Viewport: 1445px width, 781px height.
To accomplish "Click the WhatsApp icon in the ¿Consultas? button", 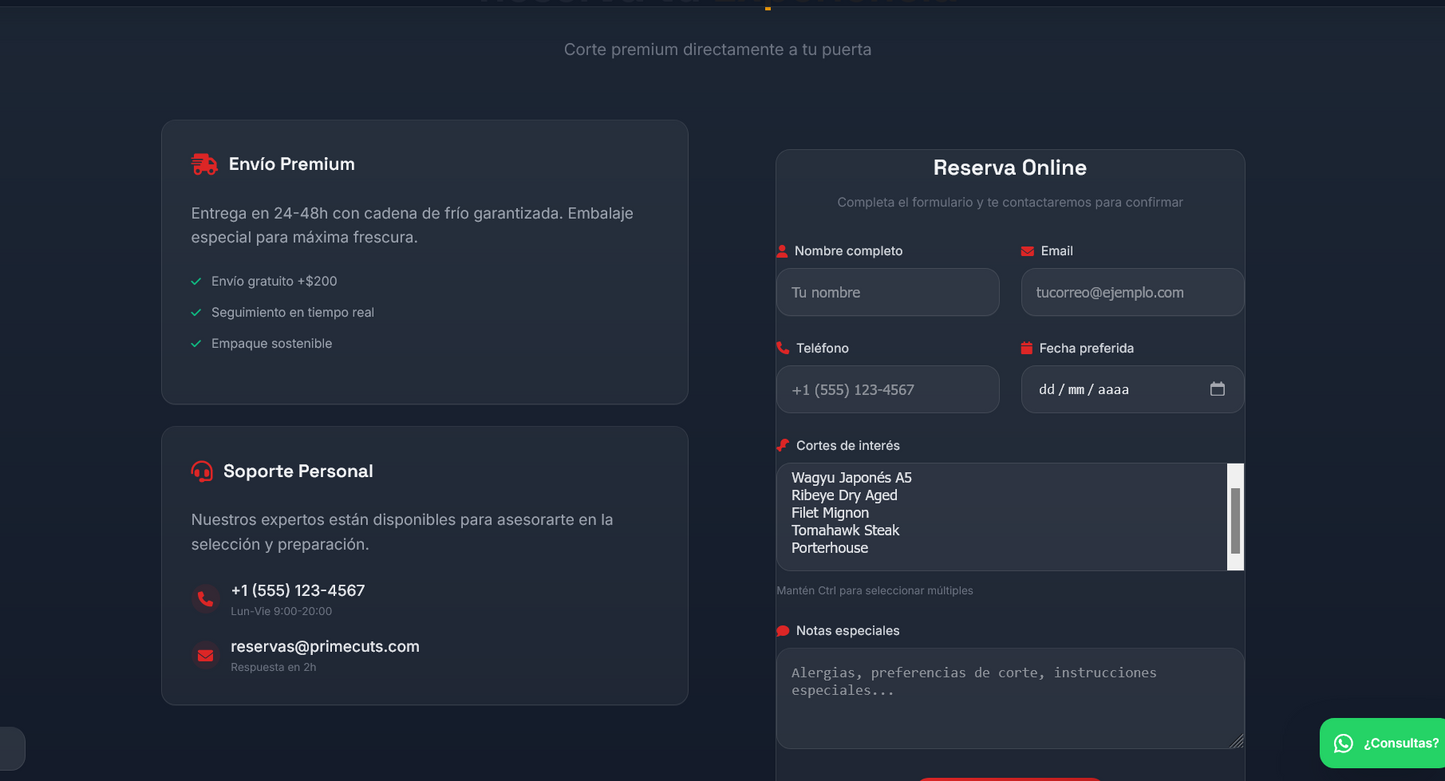I will (x=1342, y=742).
